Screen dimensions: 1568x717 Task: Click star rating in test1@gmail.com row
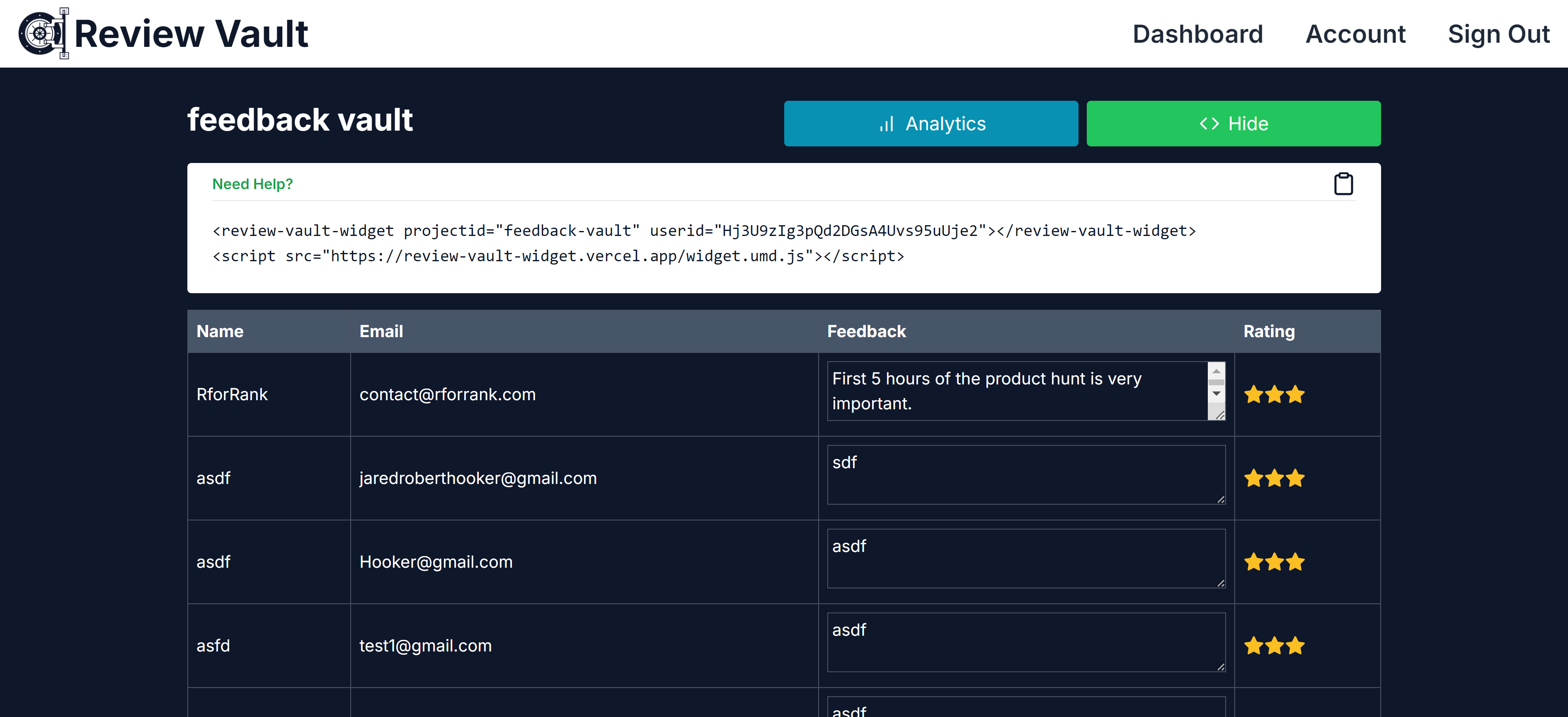pyautogui.click(x=1274, y=646)
